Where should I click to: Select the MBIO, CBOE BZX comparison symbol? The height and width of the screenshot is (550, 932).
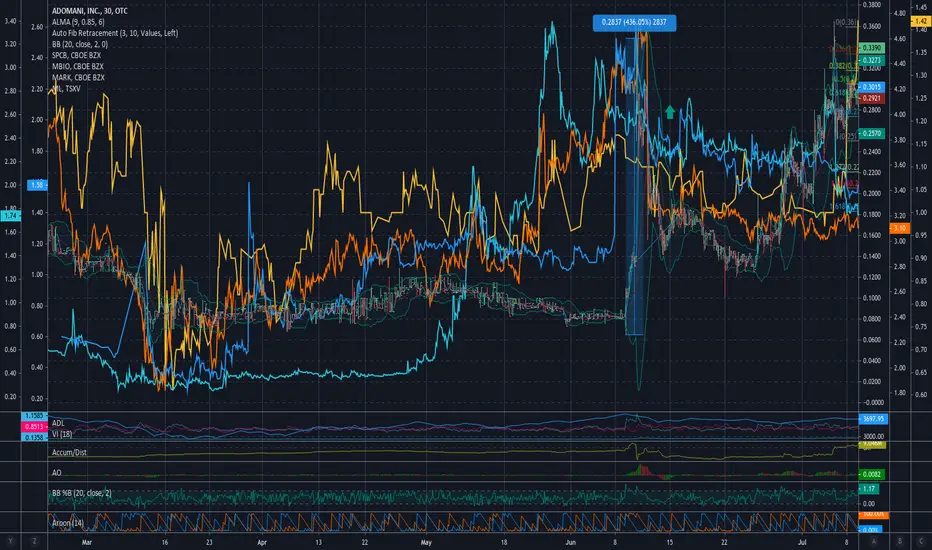(x=78, y=67)
